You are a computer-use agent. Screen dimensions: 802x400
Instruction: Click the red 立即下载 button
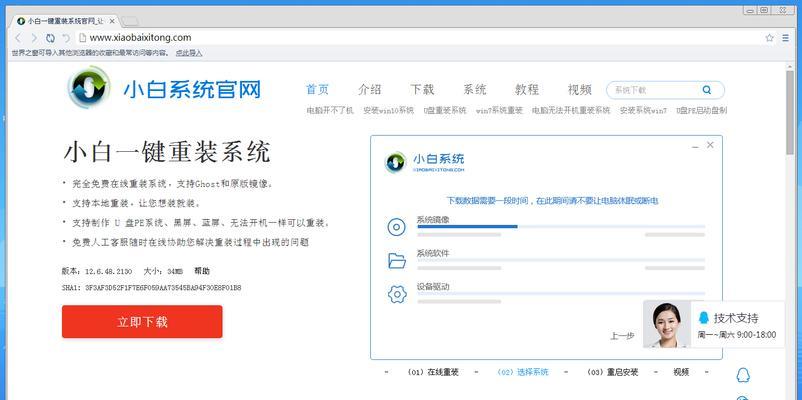tap(142, 322)
